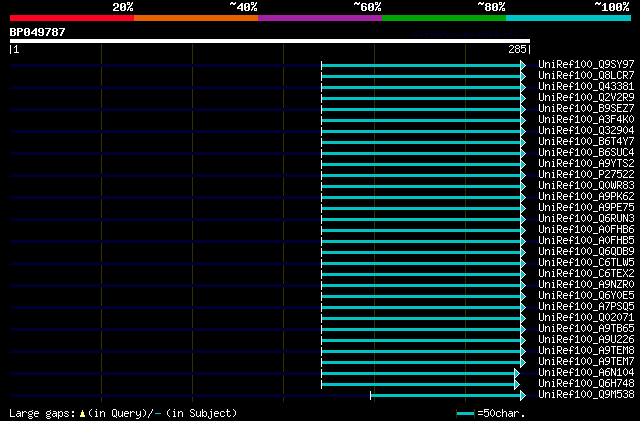Select label UniRef100_A9U226
Viewport: 640px width, 421px height.
(x=586, y=340)
